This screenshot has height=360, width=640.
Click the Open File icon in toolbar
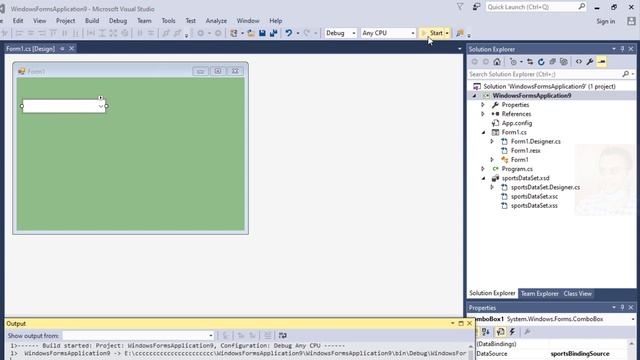[251, 33]
